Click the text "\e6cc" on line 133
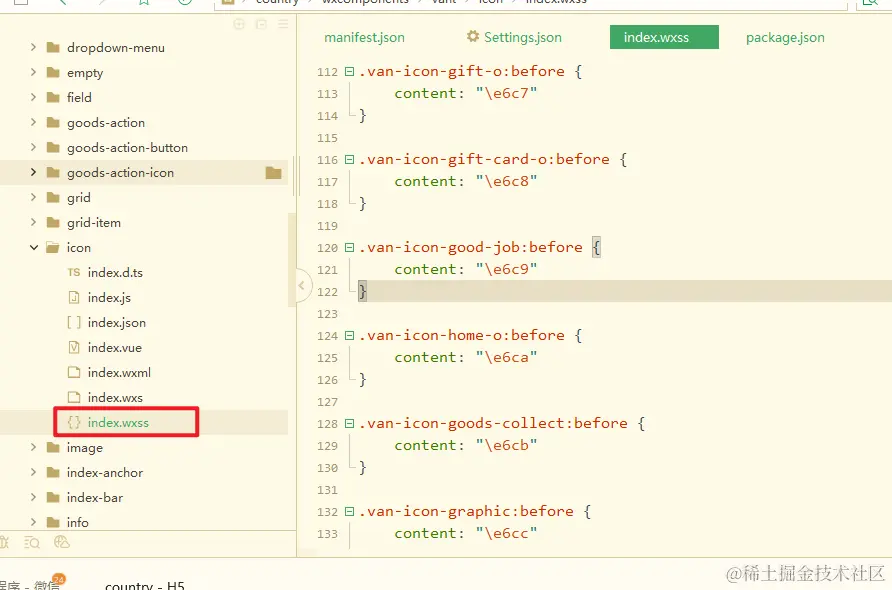Image resolution: width=892 pixels, height=590 pixels. (506, 533)
